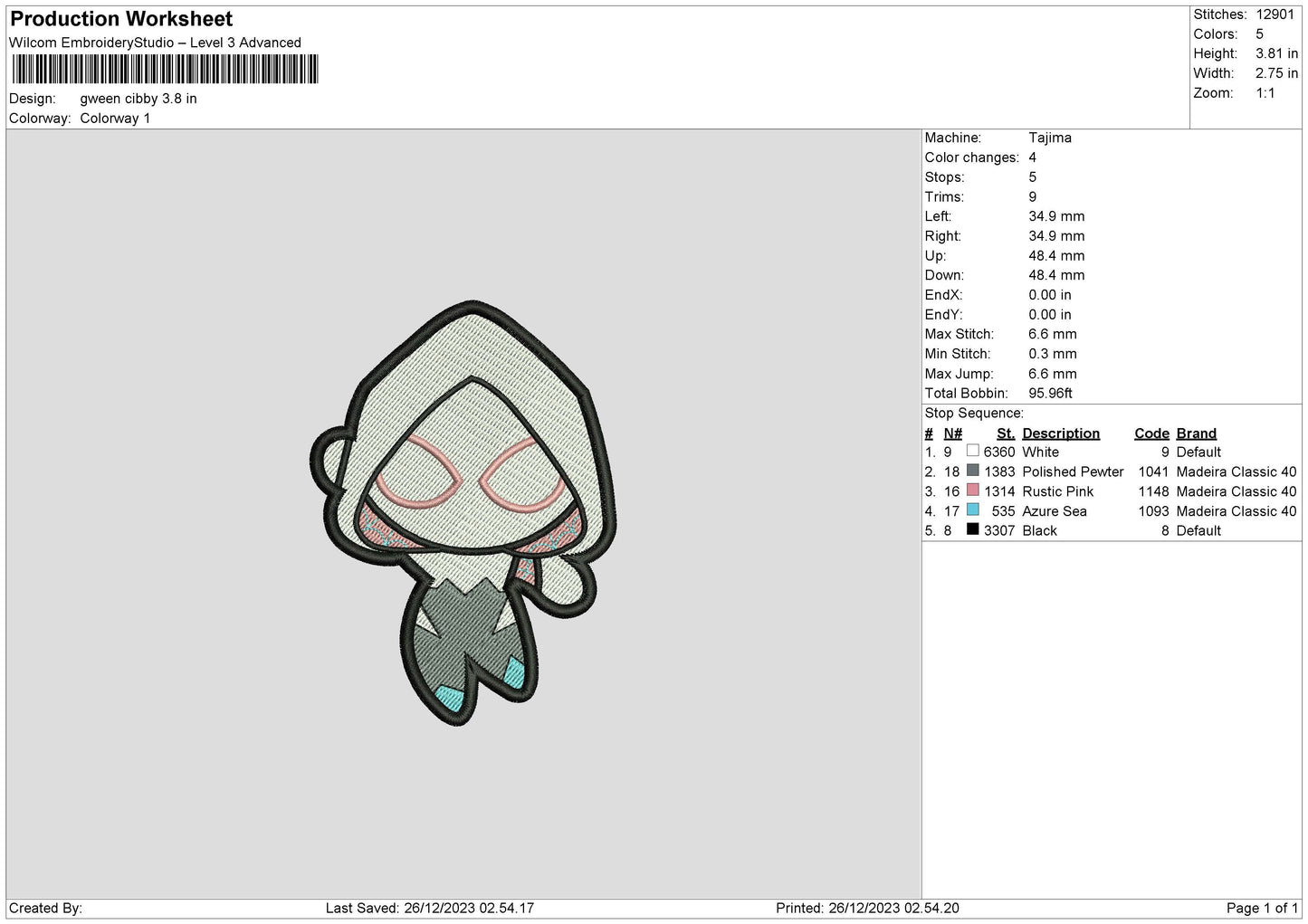Image resolution: width=1308 pixels, height=924 pixels.
Task: Select height value "3.81 in"
Action: pyautogui.click(x=1276, y=53)
